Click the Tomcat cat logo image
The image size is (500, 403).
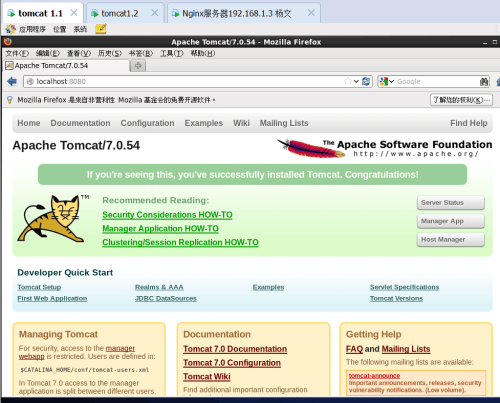(52, 218)
